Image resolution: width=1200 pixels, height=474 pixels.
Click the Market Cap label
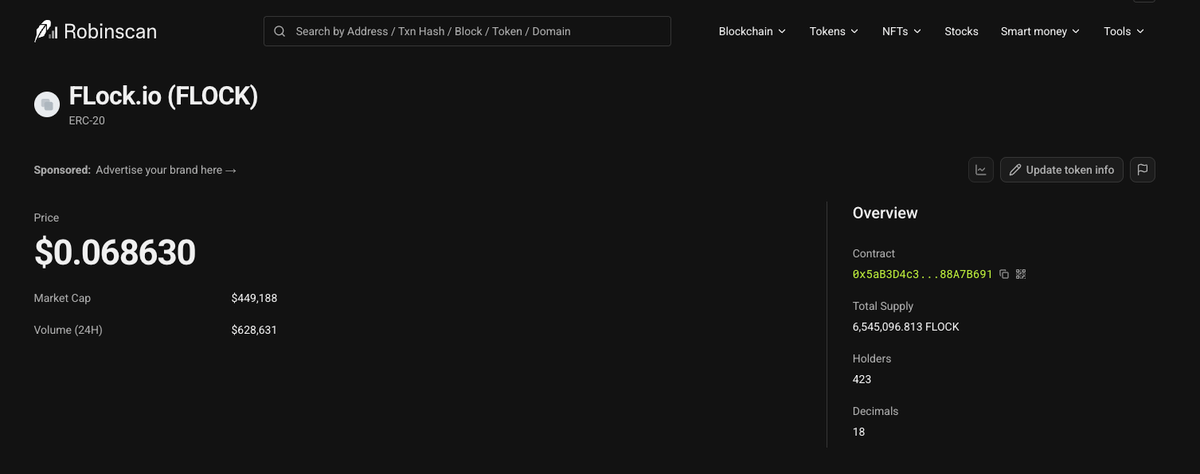point(62,298)
